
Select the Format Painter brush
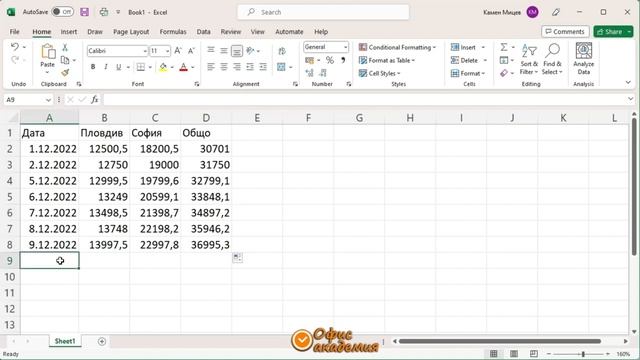(x=65, y=73)
